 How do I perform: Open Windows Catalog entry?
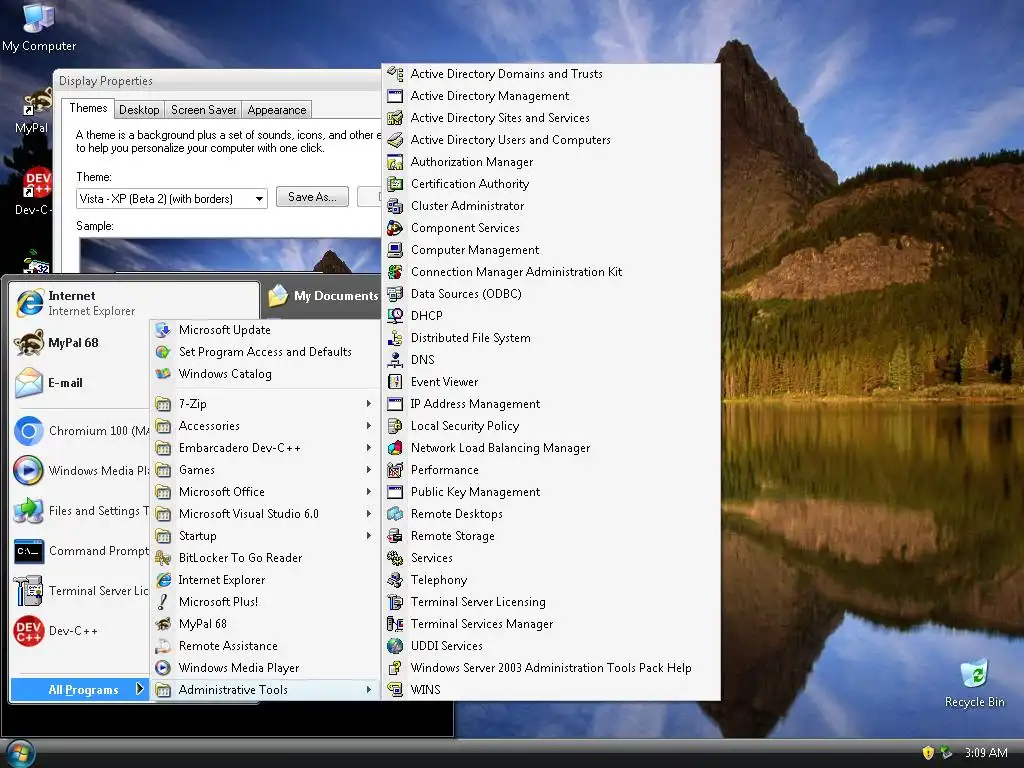264,374
